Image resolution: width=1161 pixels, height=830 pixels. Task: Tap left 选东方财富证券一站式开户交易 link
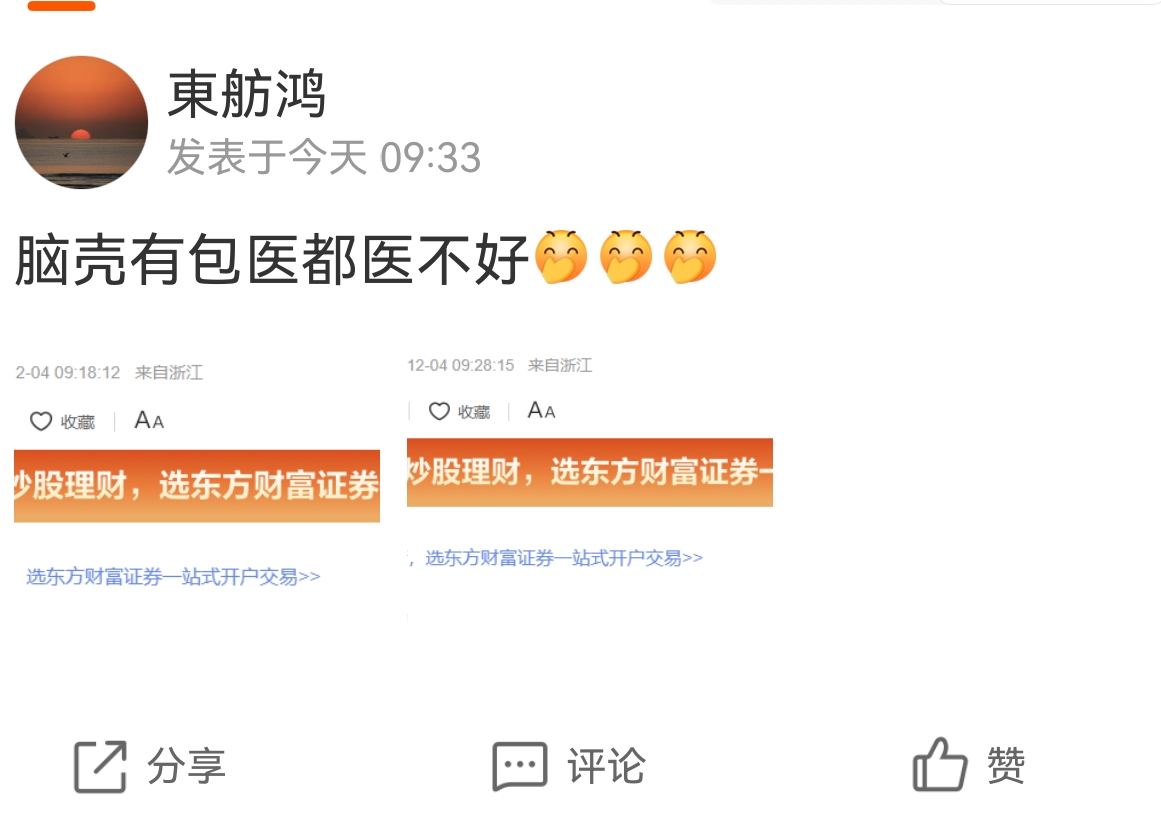[x=173, y=577]
